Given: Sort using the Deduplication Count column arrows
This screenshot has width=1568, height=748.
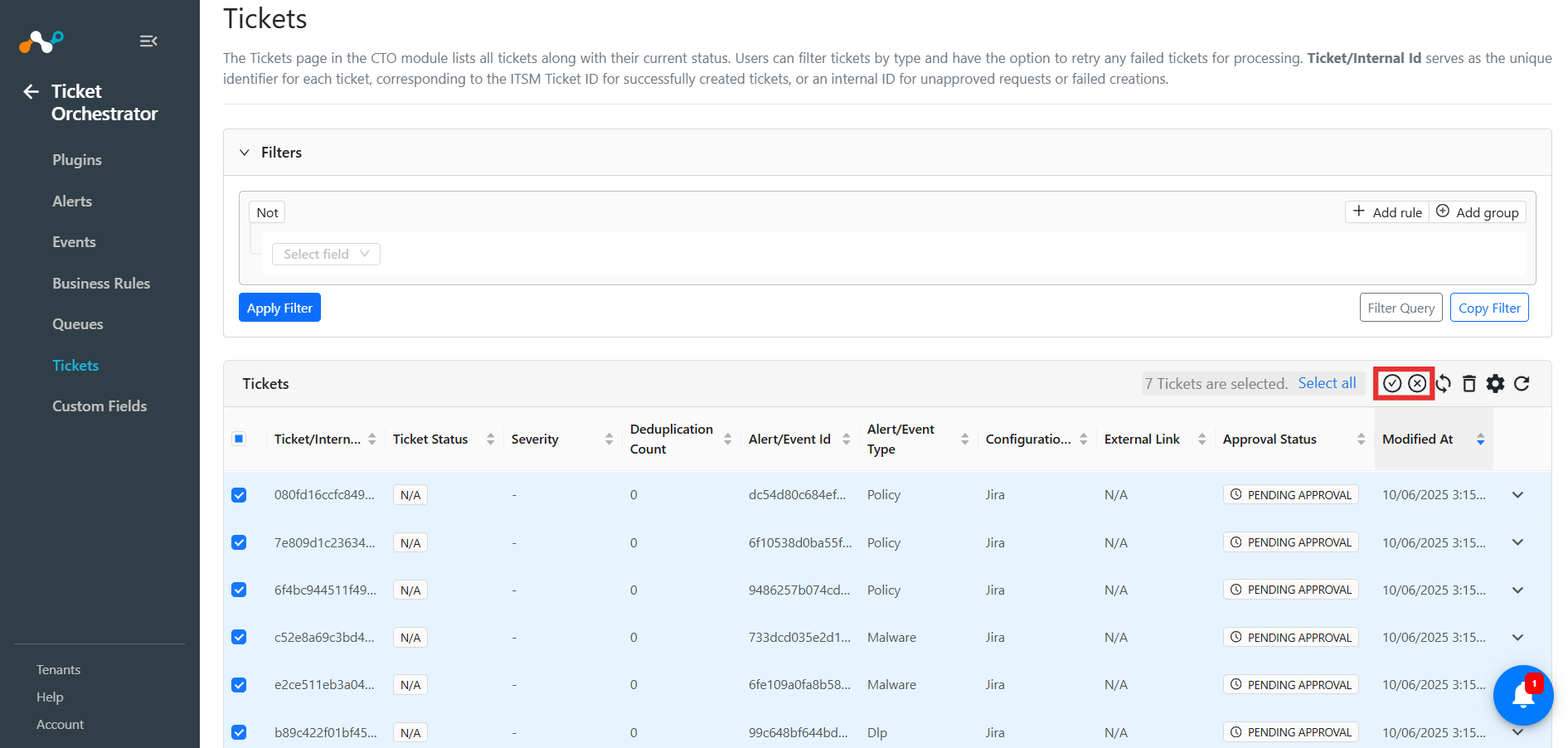Looking at the screenshot, I should (728, 440).
